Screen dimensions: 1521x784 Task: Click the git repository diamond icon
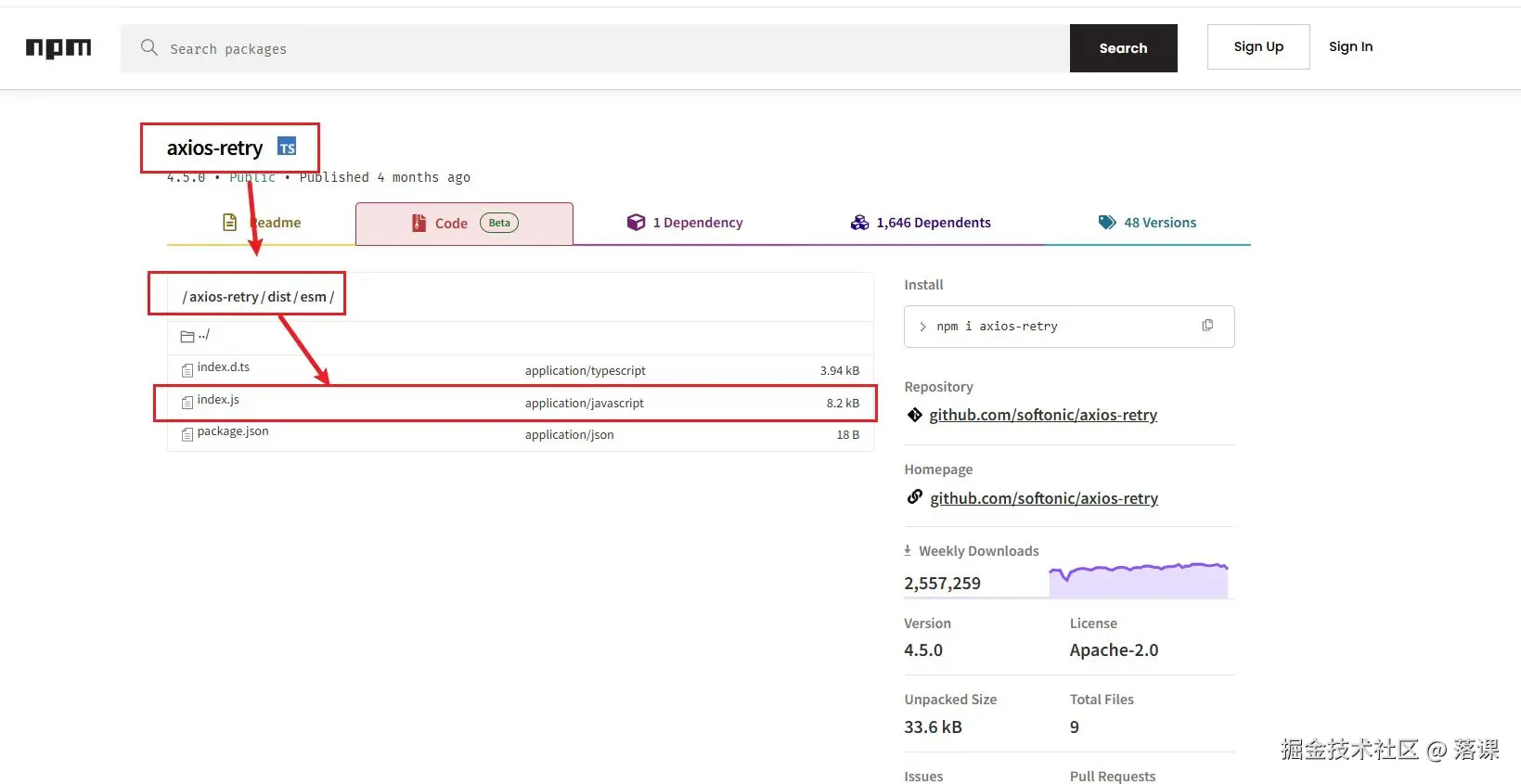[x=914, y=415]
